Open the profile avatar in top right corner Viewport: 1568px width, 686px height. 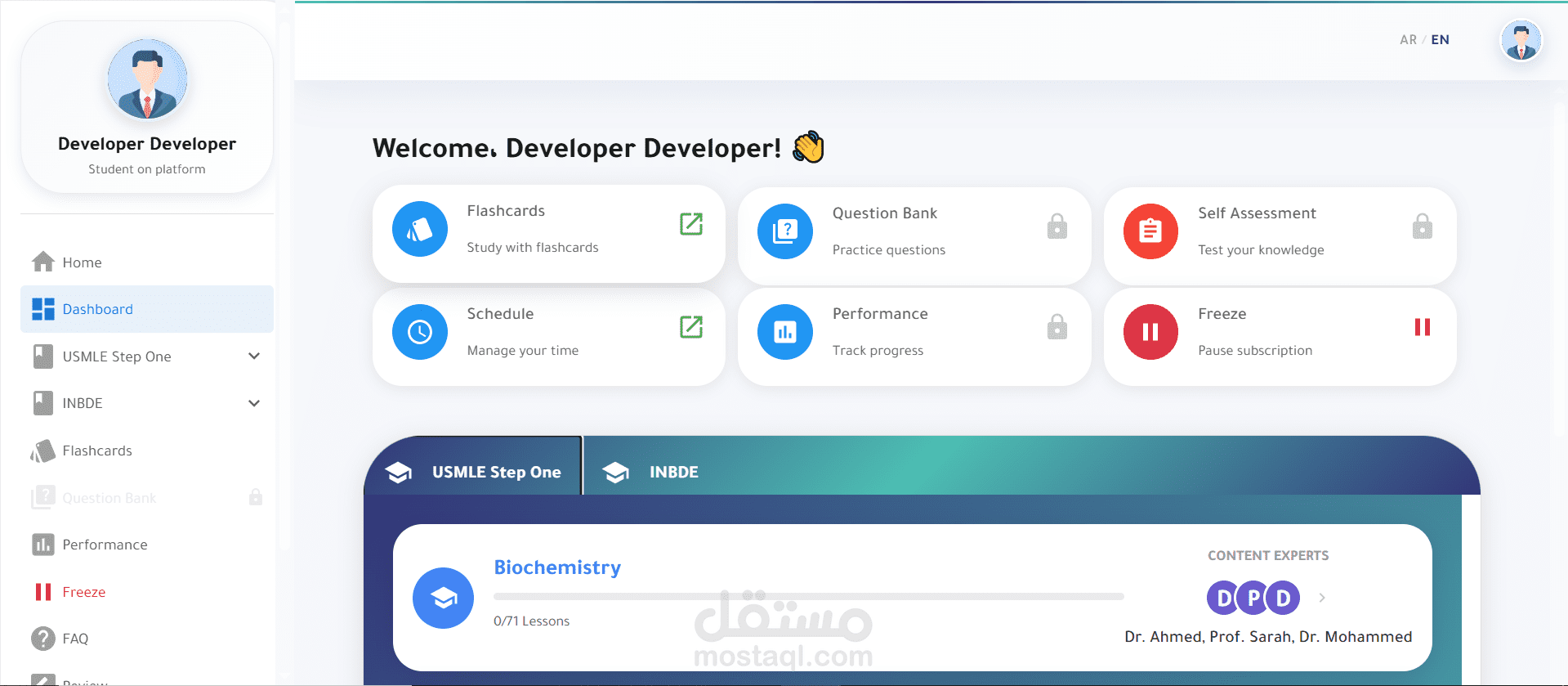1521,40
